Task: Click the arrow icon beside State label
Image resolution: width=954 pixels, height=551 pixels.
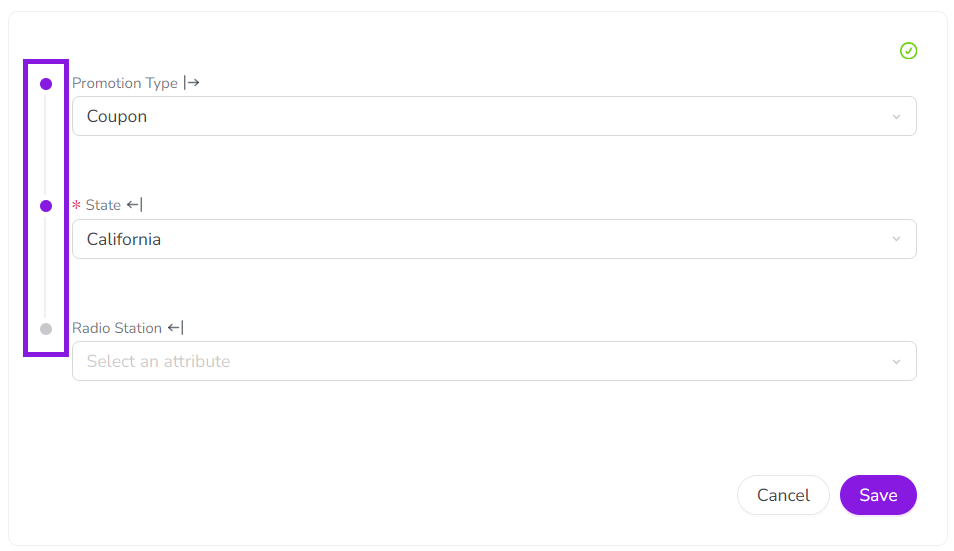Action: click(134, 205)
